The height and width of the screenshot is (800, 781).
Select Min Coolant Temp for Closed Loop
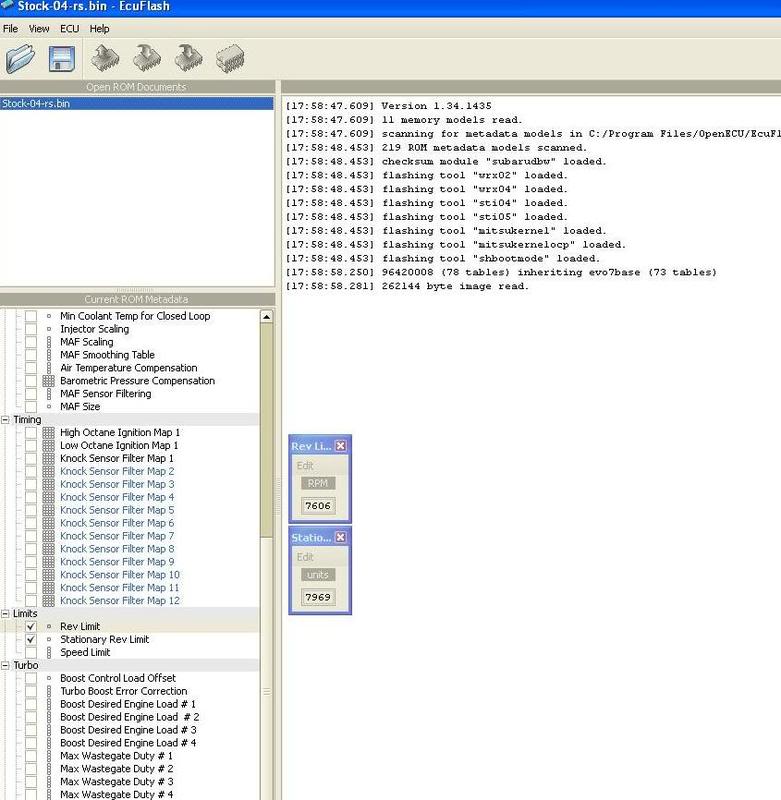tap(135, 316)
